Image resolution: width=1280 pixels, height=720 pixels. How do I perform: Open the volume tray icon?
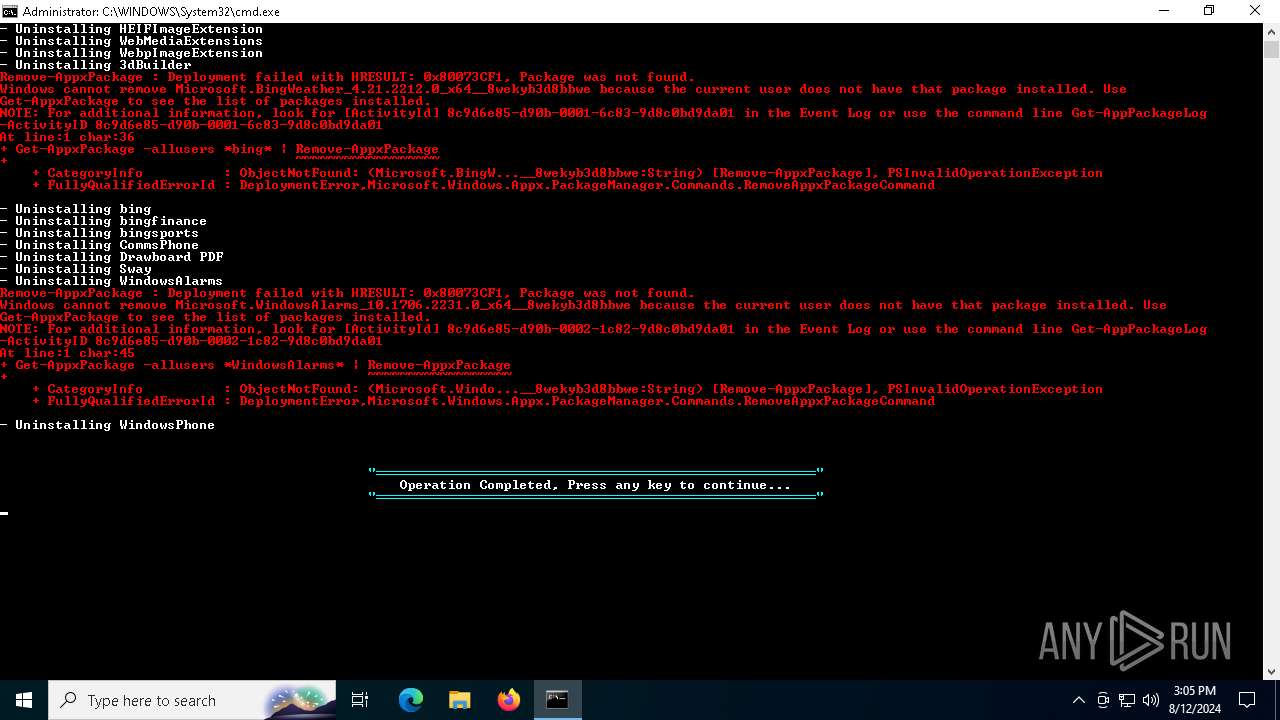[1151, 700]
